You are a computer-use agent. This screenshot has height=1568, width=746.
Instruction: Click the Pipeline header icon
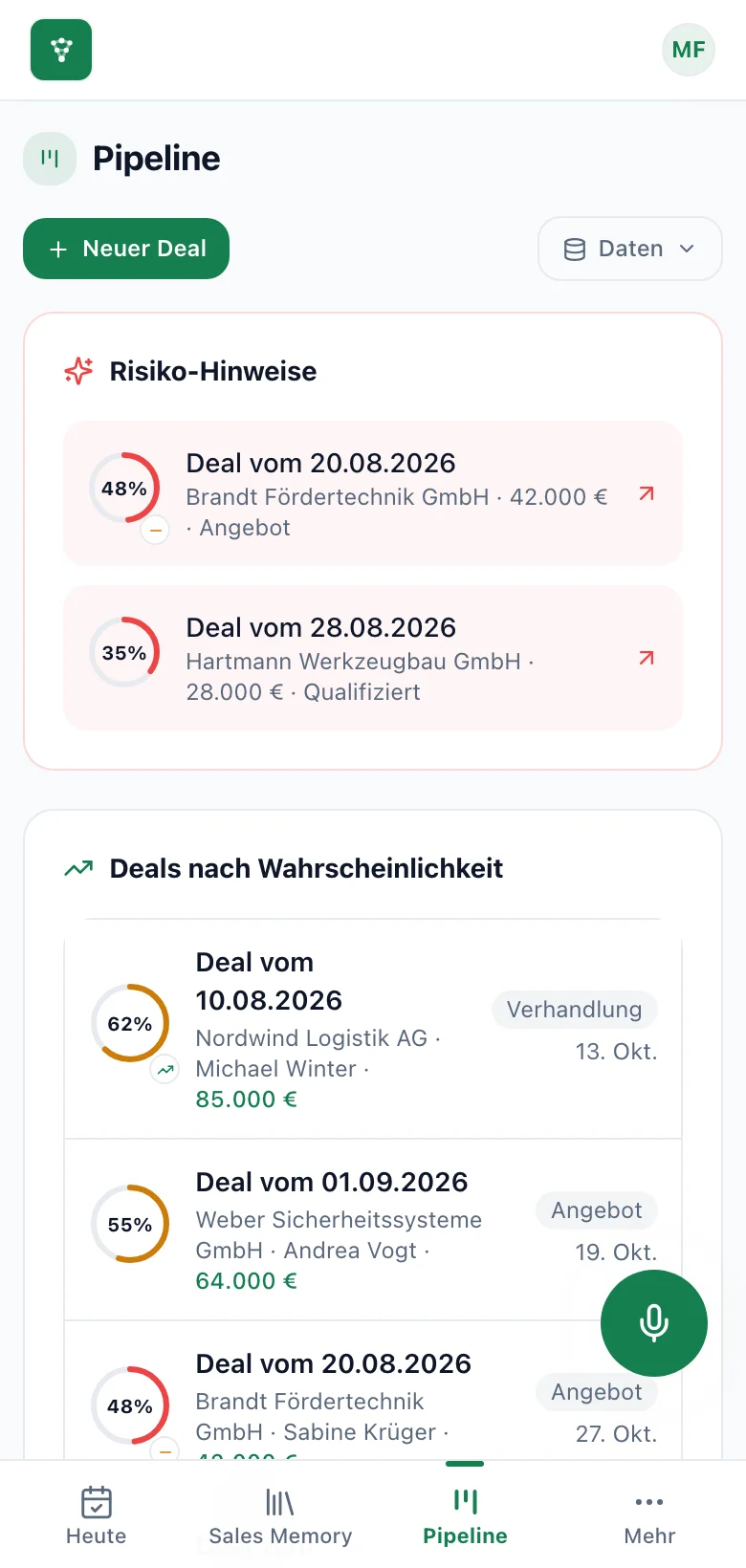tap(50, 159)
